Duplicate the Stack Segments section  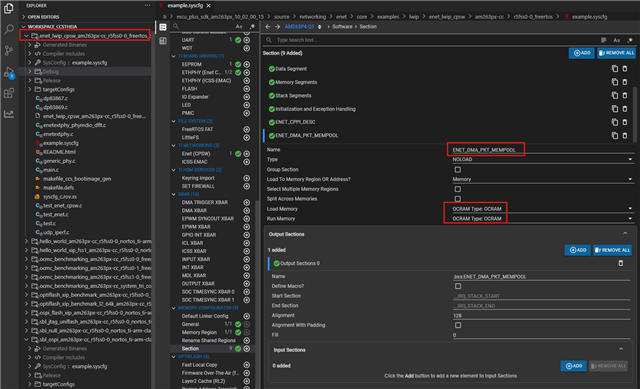615,96
